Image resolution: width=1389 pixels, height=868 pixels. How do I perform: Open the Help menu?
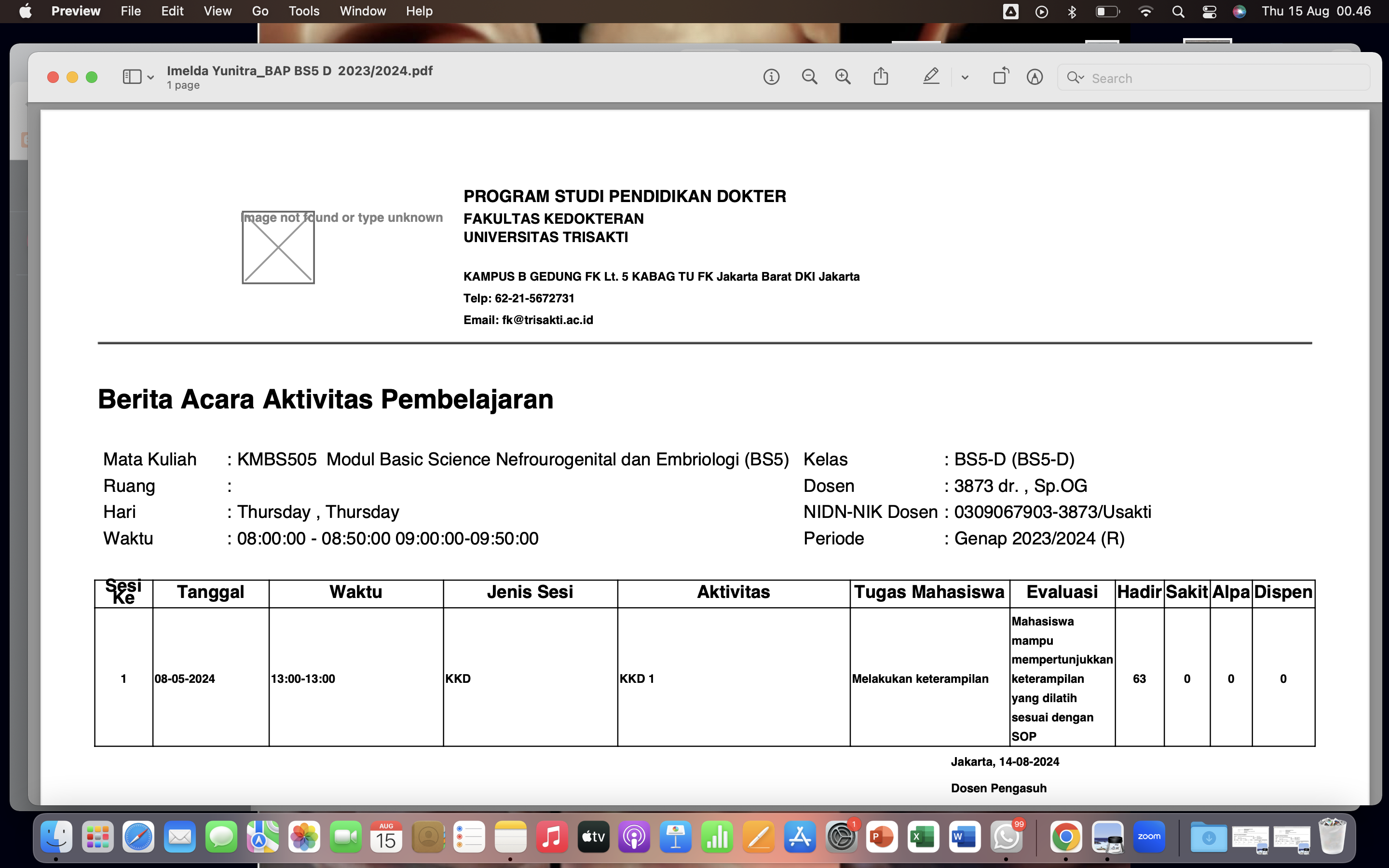(419, 11)
